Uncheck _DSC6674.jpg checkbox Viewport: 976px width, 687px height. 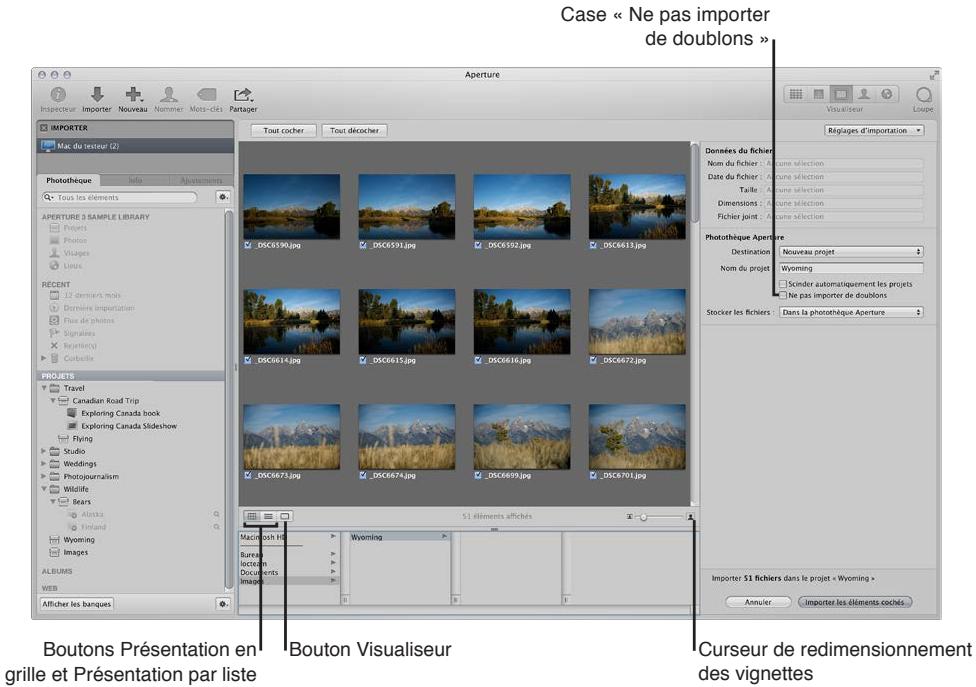point(363,475)
